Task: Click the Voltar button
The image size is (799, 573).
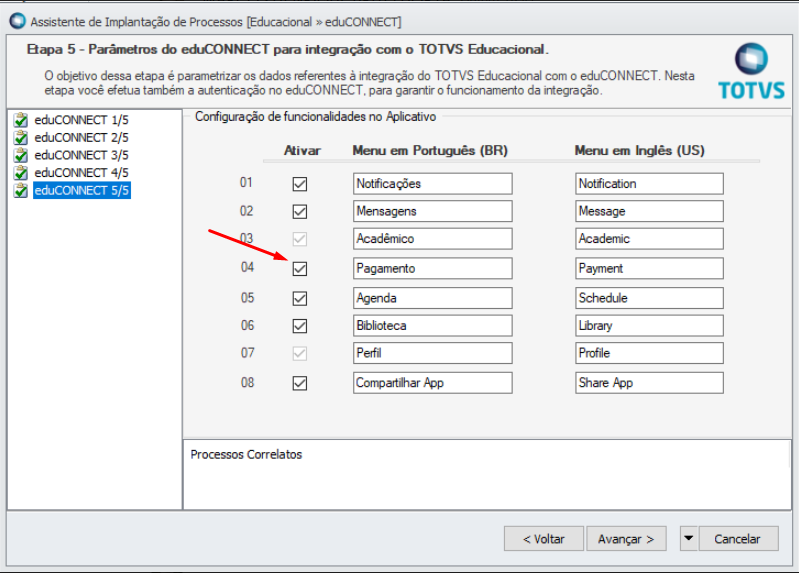Action: pos(543,538)
